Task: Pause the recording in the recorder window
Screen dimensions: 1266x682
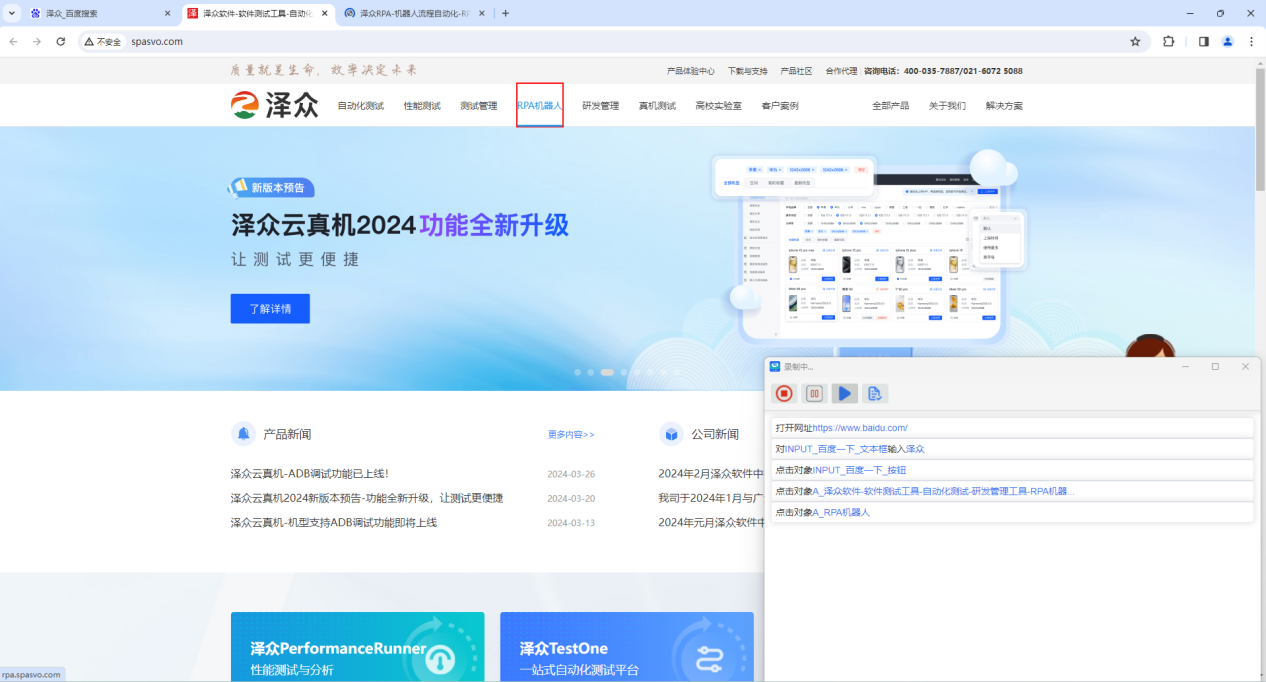Action: coord(815,394)
